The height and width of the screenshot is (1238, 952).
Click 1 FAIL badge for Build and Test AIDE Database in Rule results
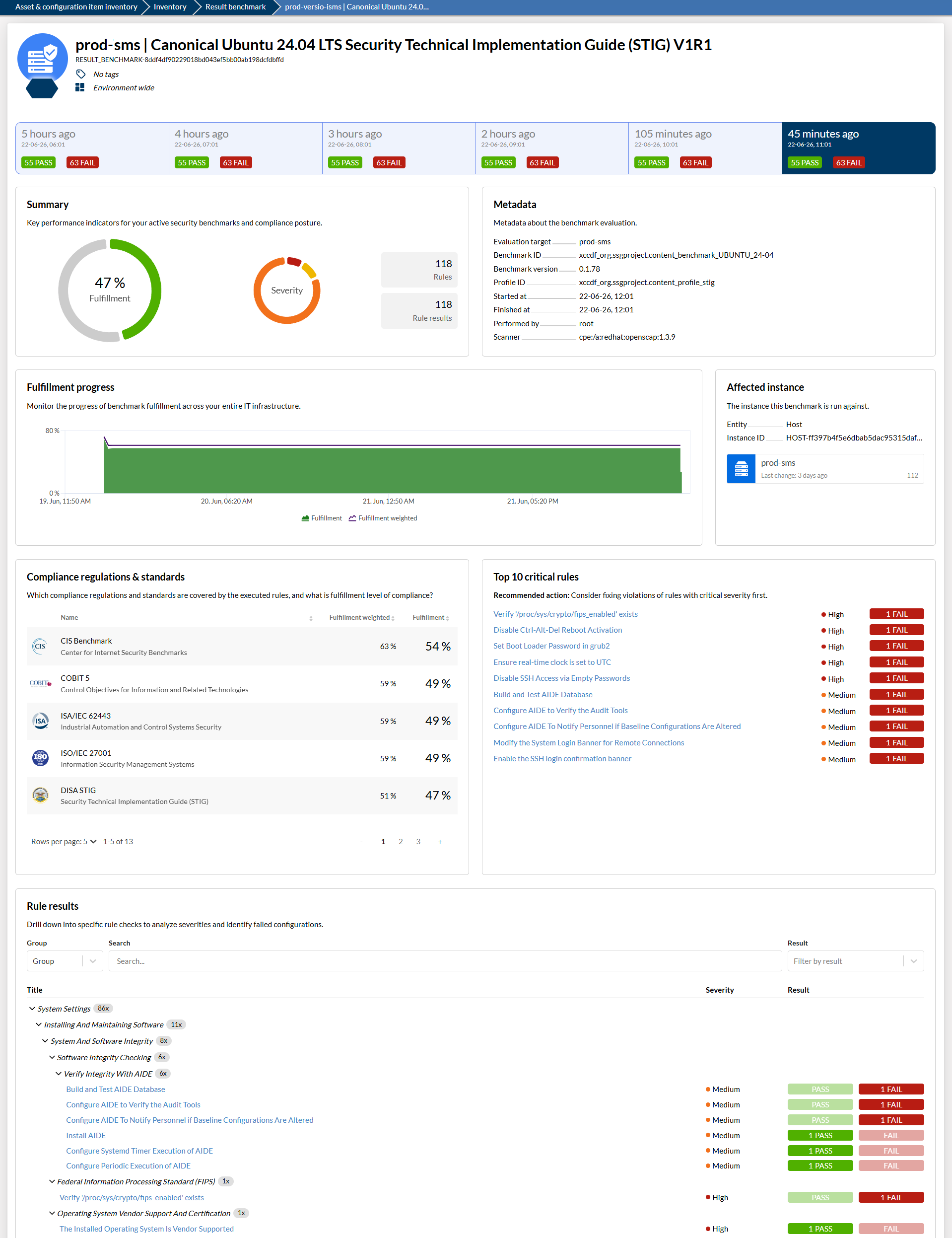point(891,1089)
